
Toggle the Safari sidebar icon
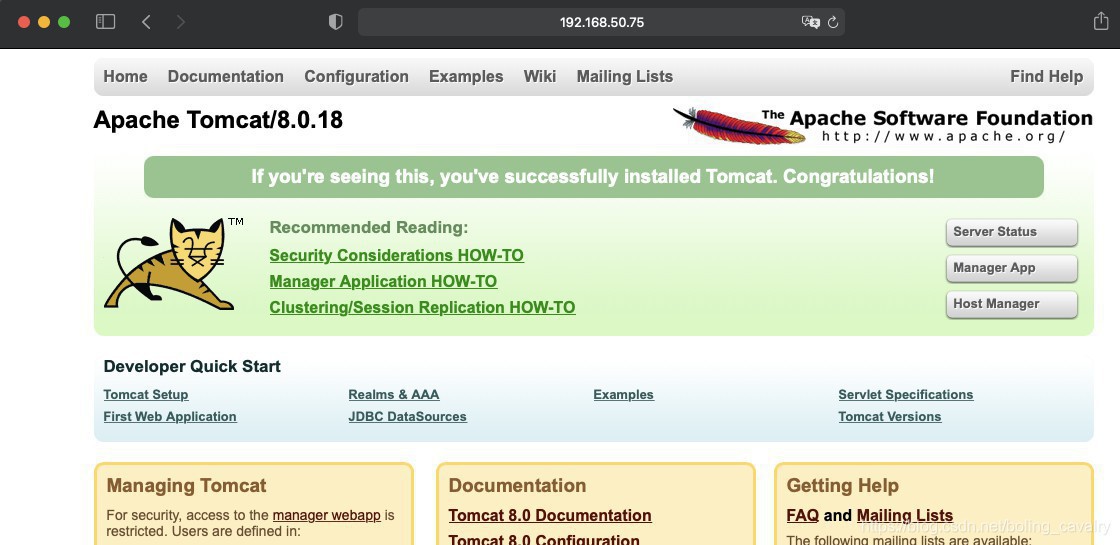(105, 22)
